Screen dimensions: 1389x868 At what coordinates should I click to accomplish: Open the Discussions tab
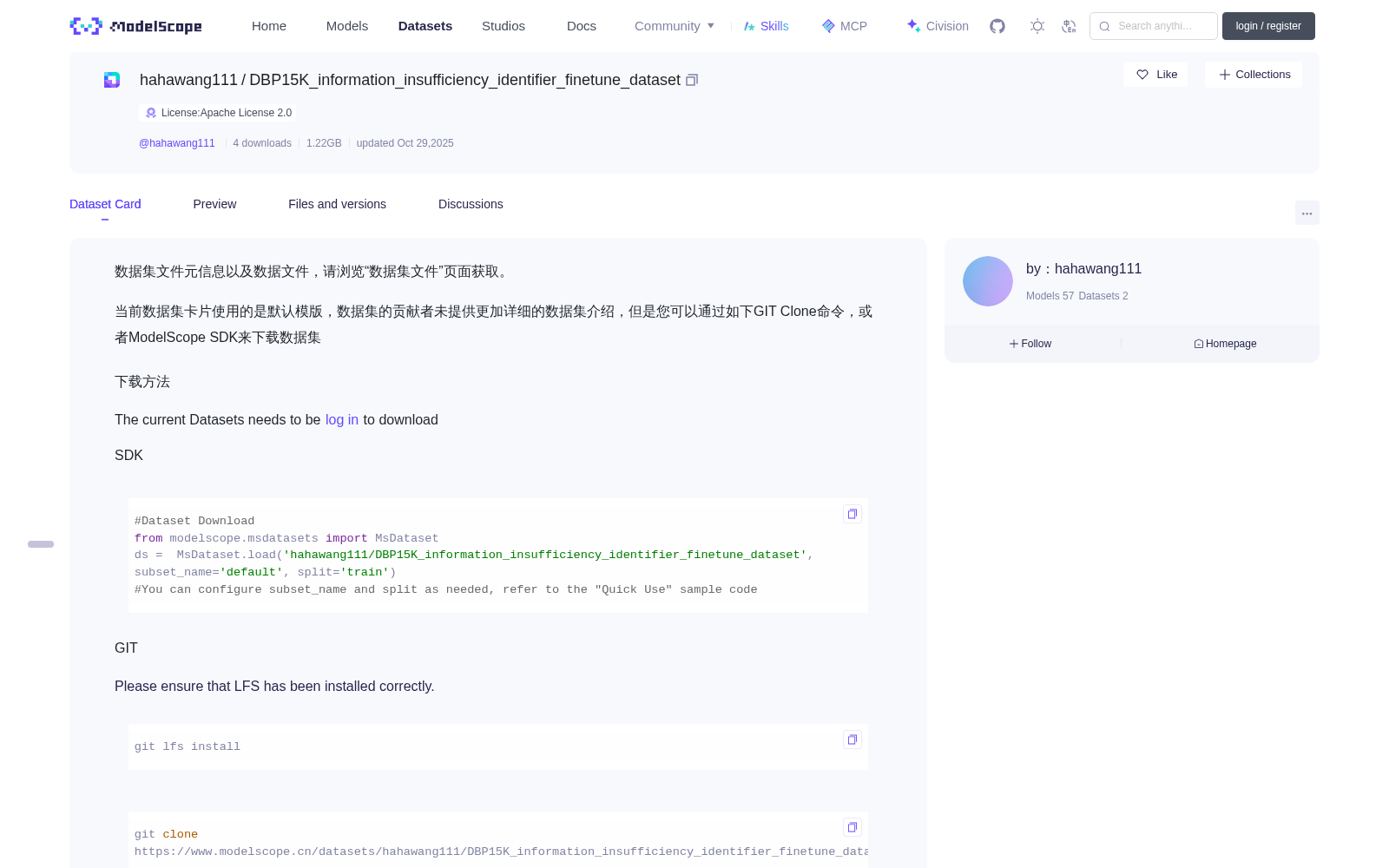click(471, 204)
